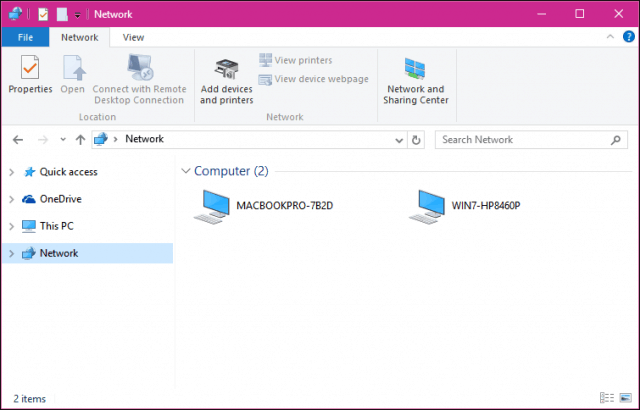Expand the Quick access tree node
640x410 pixels.
(x=12, y=173)
